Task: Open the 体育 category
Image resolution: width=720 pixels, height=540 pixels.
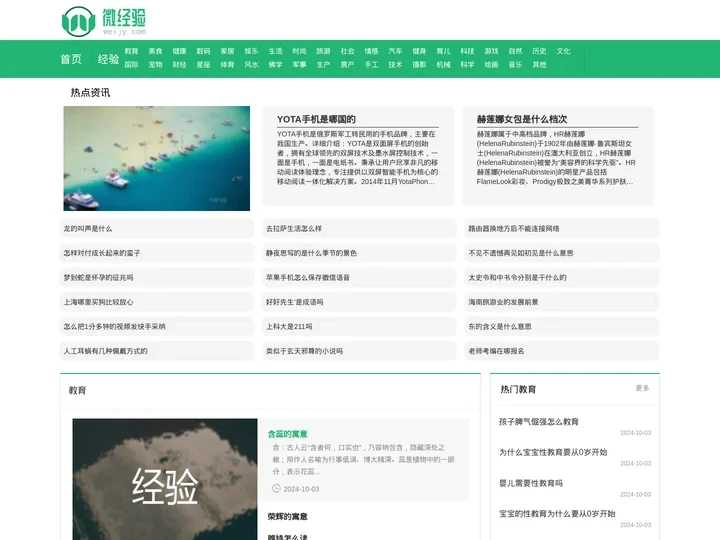Action: [x=227, y=65]
